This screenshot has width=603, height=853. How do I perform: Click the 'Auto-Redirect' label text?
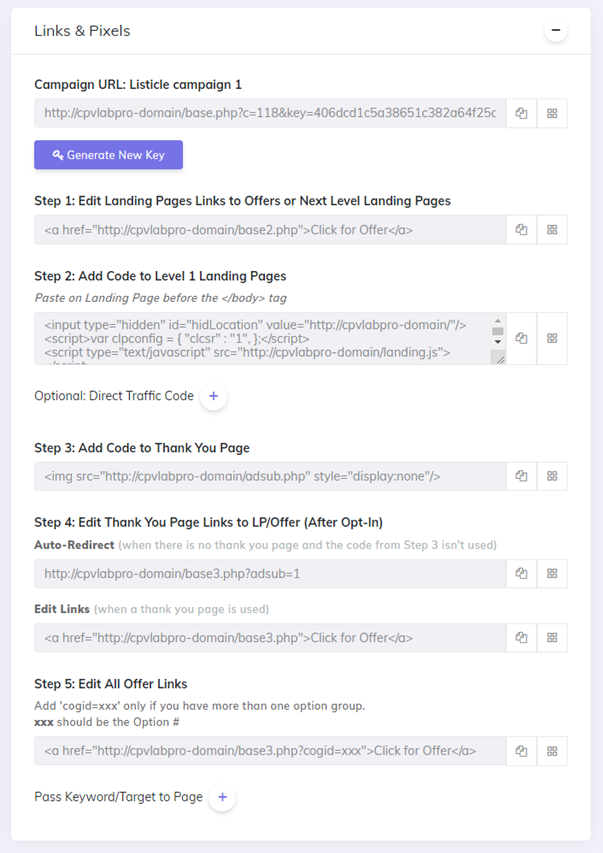[74, 545]
